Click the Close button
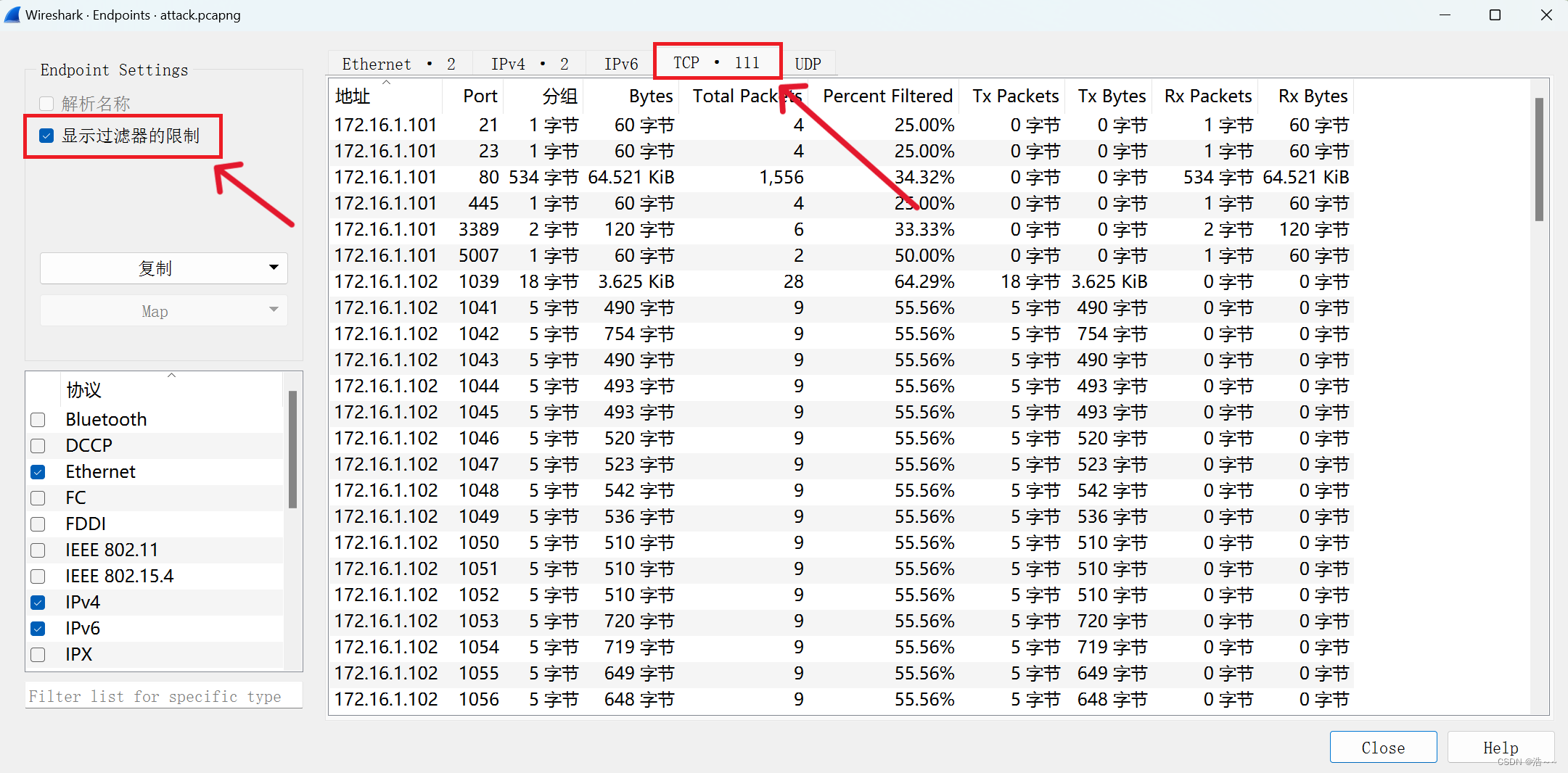The height and width of the screenshot is (773, 1568). pos(1382,747)
